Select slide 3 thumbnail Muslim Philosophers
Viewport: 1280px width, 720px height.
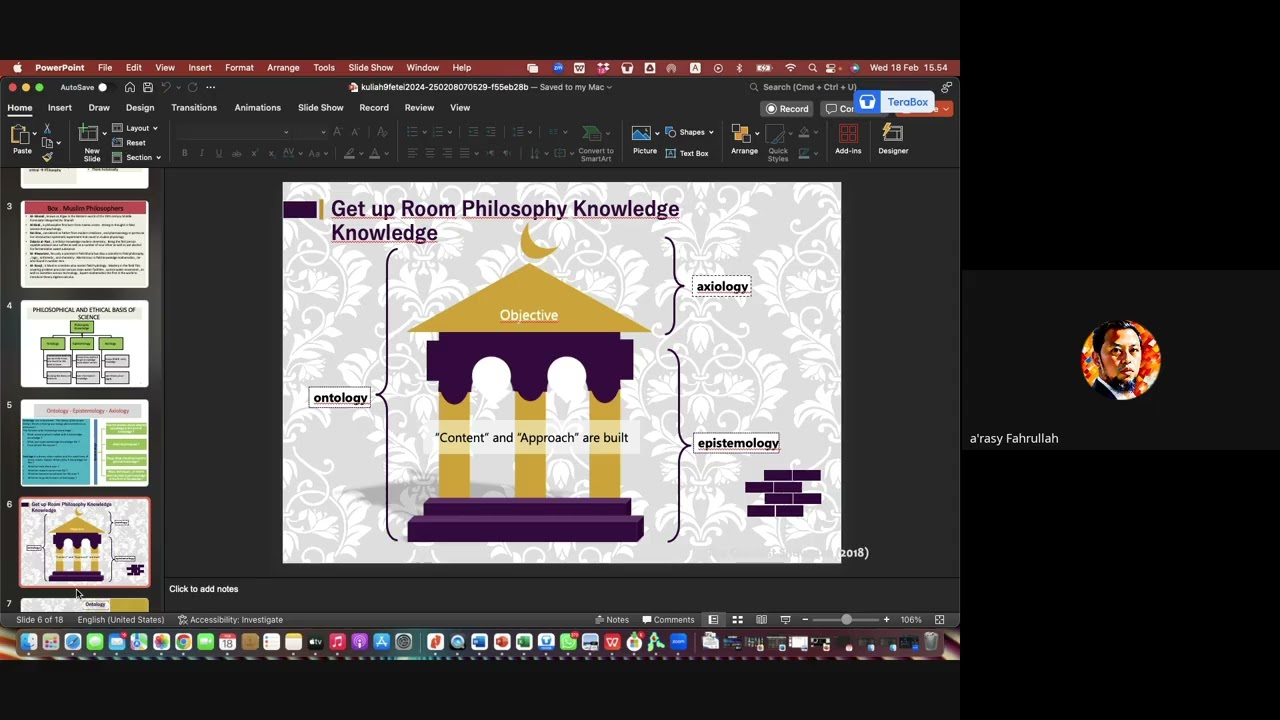click(x=85, y=245)
